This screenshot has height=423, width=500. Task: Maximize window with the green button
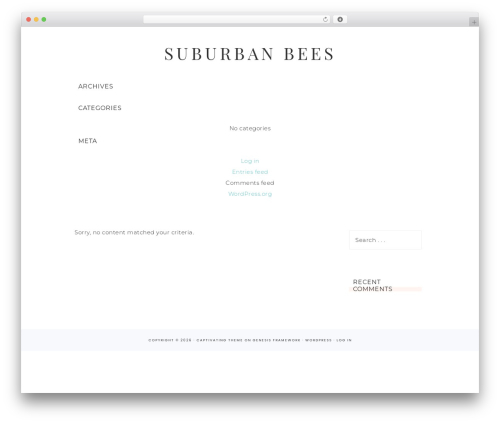coord(44,20)
